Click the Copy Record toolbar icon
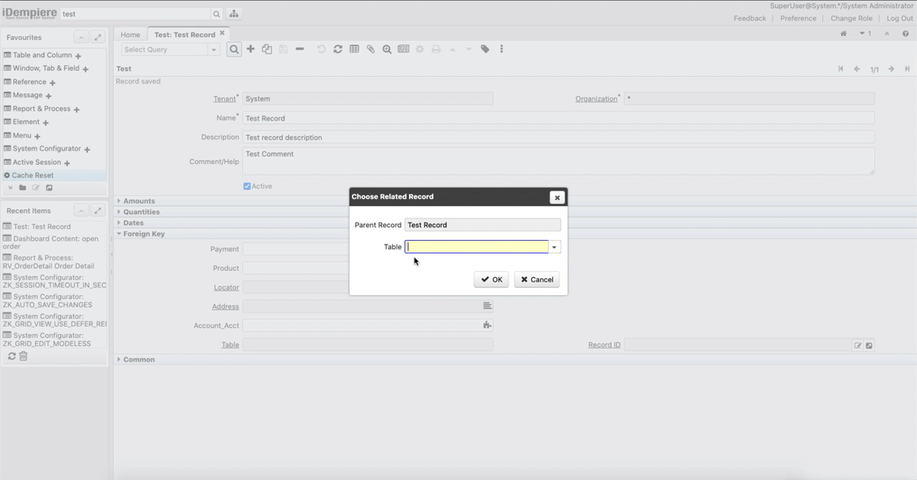 coord(267,49)
